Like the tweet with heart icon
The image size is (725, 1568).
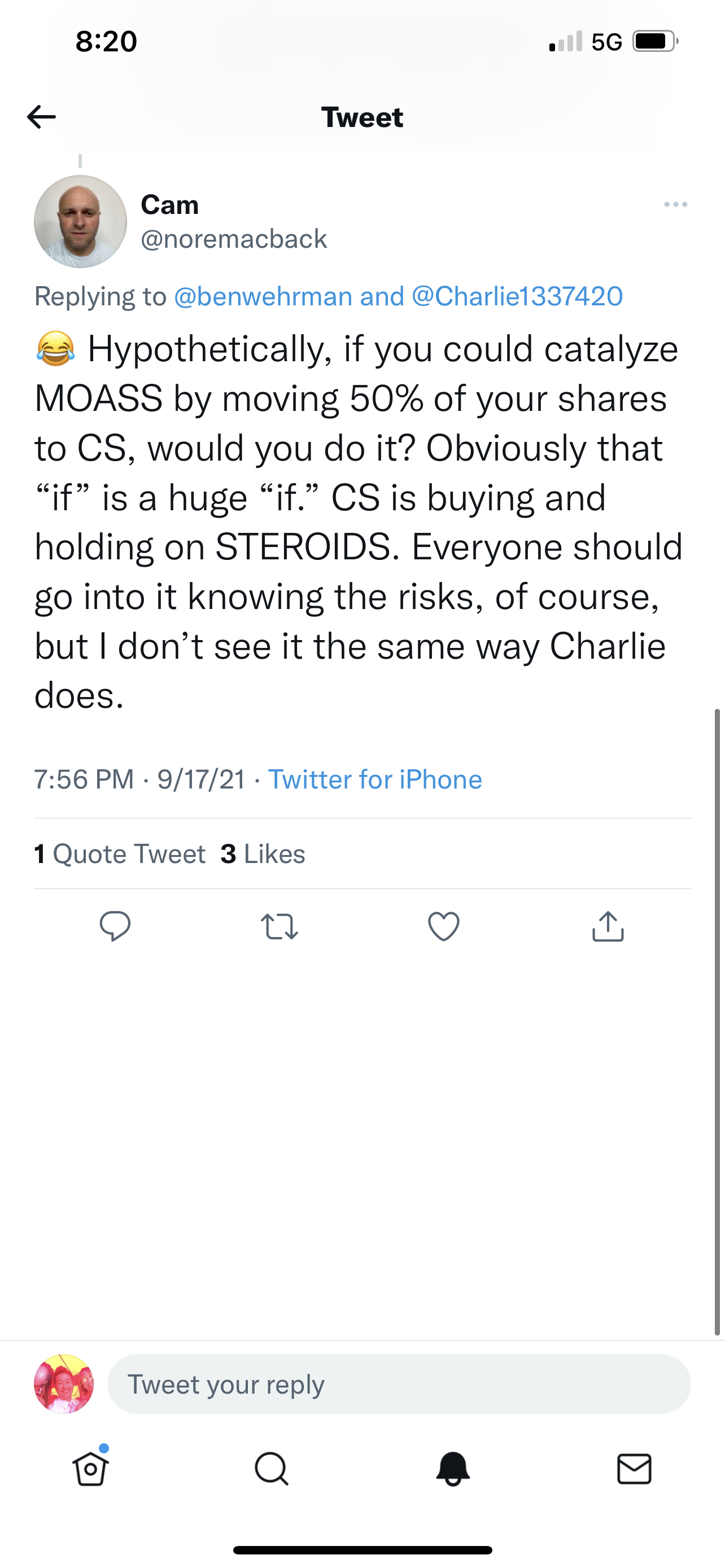444,926
